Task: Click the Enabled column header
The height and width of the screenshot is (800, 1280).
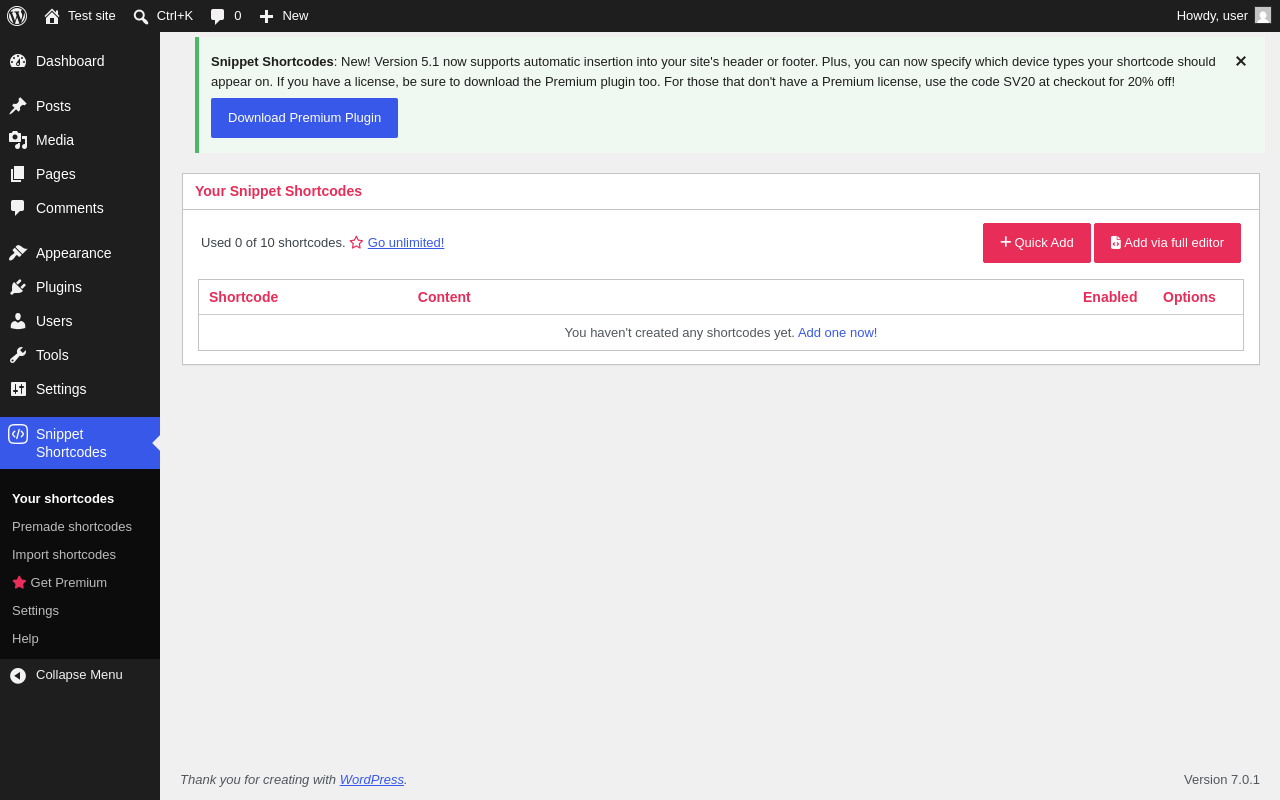Action: pyautogui.click(x=1110, y=297)
